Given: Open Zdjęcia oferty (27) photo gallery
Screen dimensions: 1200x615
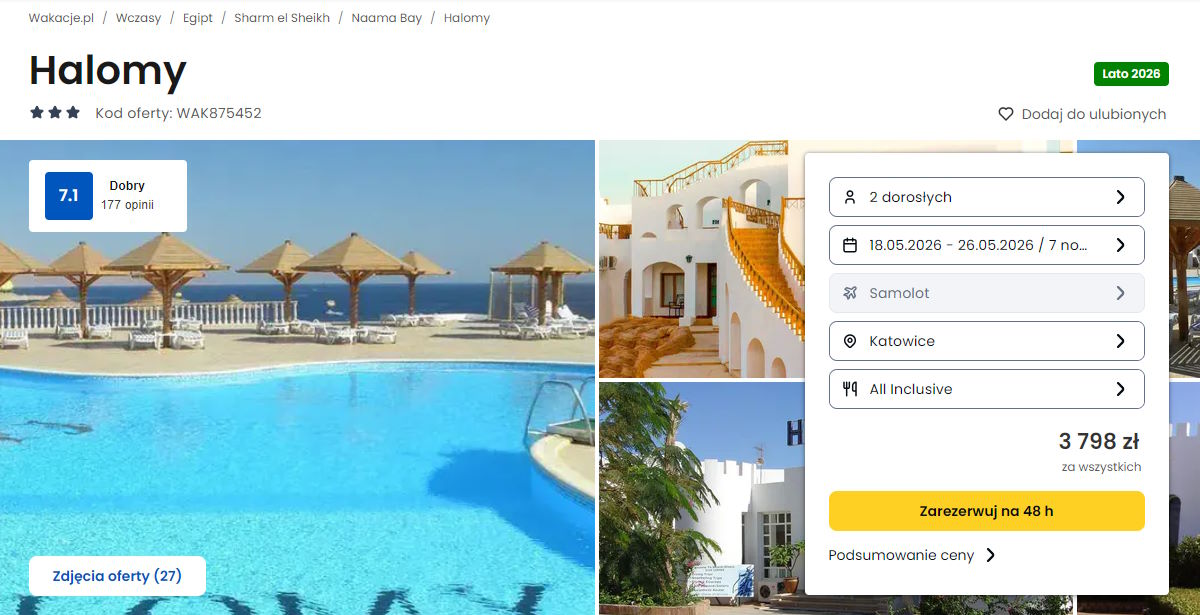Looking at the screenshot, I should (117, 576).
